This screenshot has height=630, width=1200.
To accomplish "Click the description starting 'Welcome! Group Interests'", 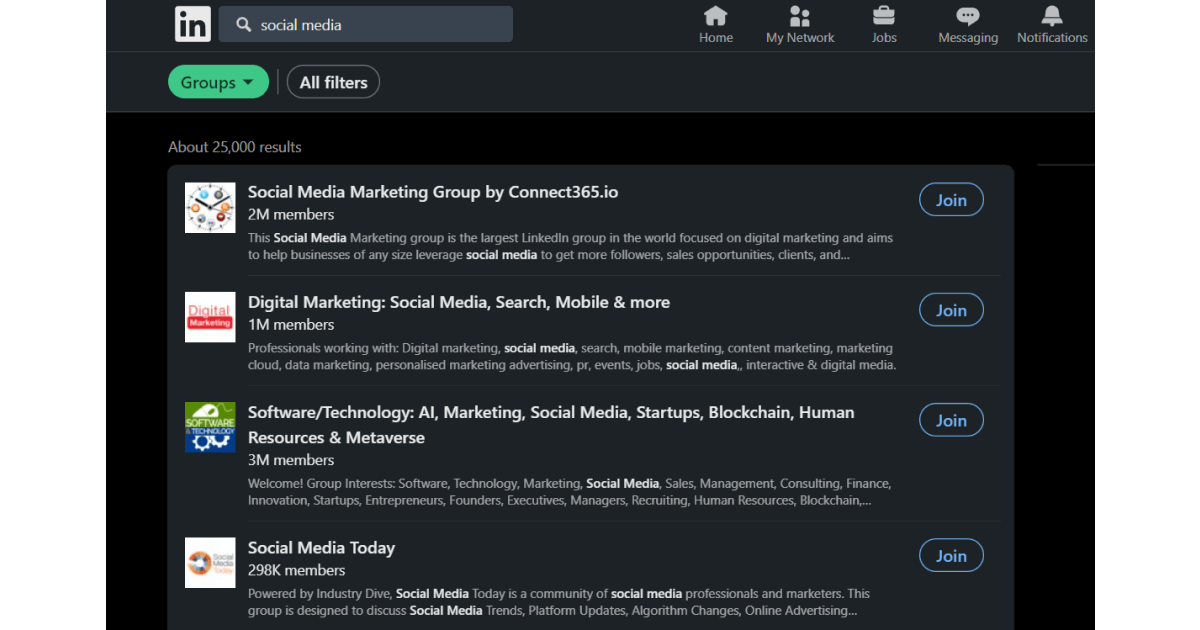I will [569, 491].
